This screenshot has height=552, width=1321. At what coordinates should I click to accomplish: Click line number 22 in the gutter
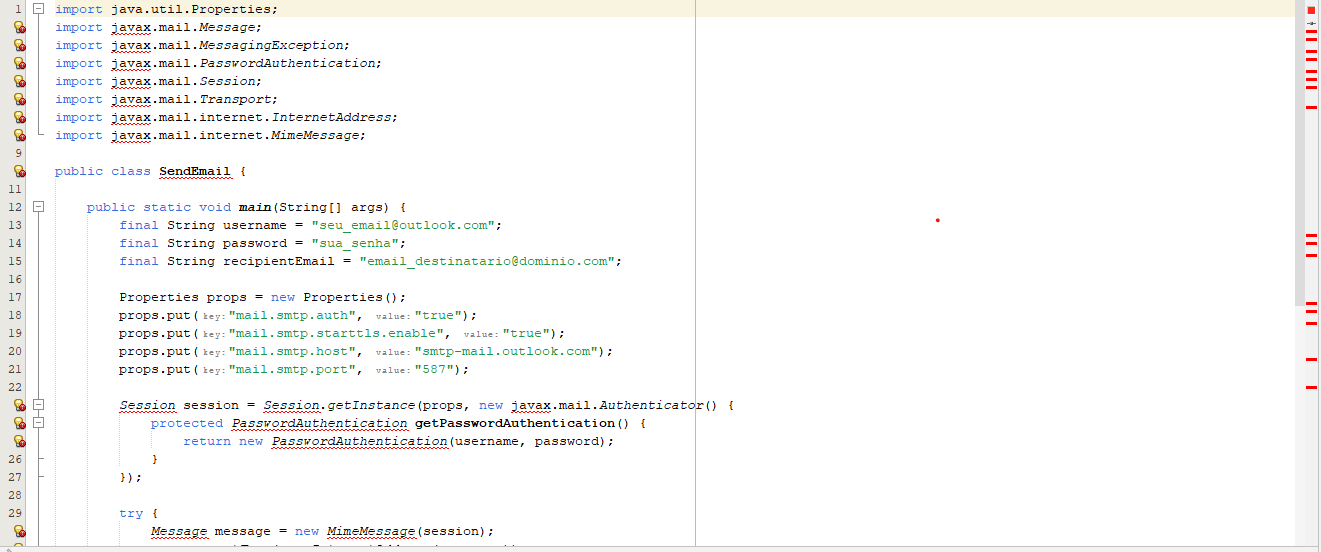(15, 387)
